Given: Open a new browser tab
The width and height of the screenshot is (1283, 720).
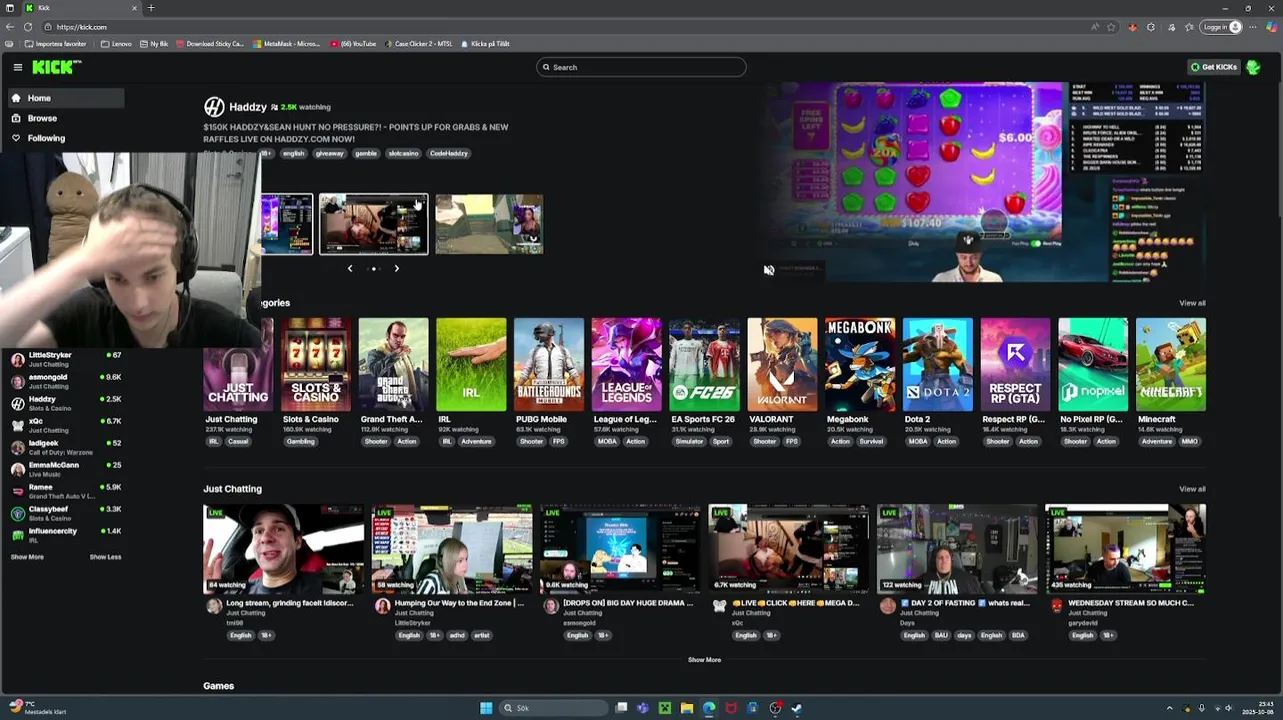Looking at the screenshot, I should click(x=151, y=8).
